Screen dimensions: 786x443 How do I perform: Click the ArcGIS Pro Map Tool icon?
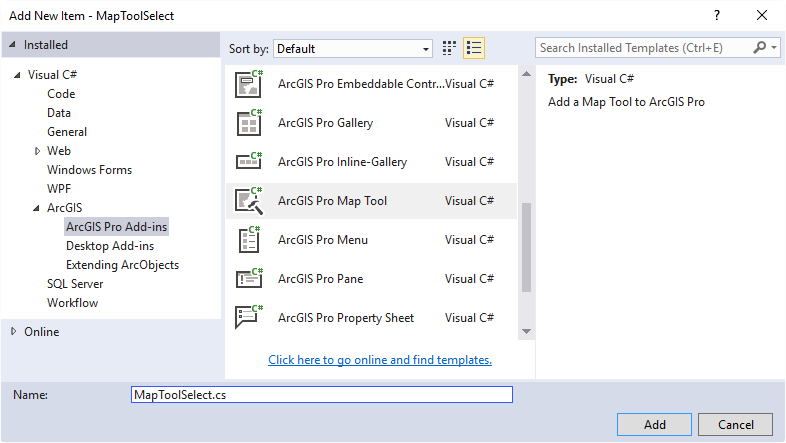(249, 200)
